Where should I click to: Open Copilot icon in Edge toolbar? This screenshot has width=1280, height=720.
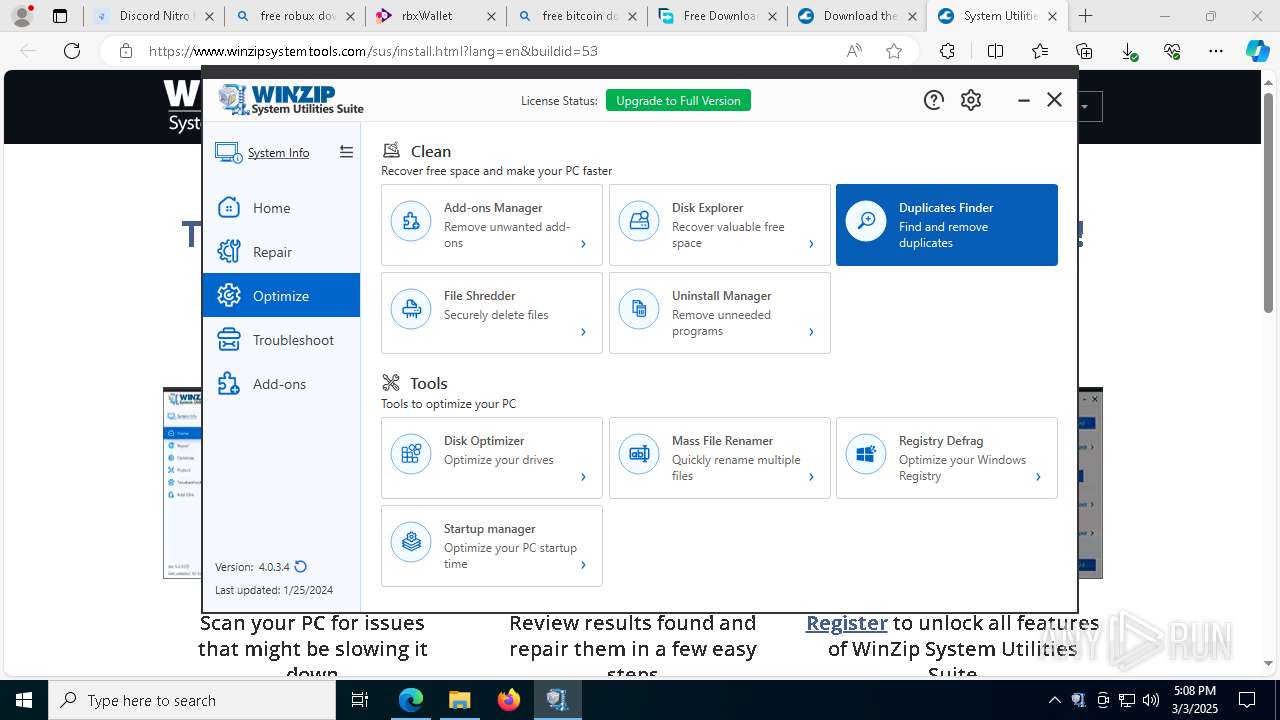pos(1257,51)
